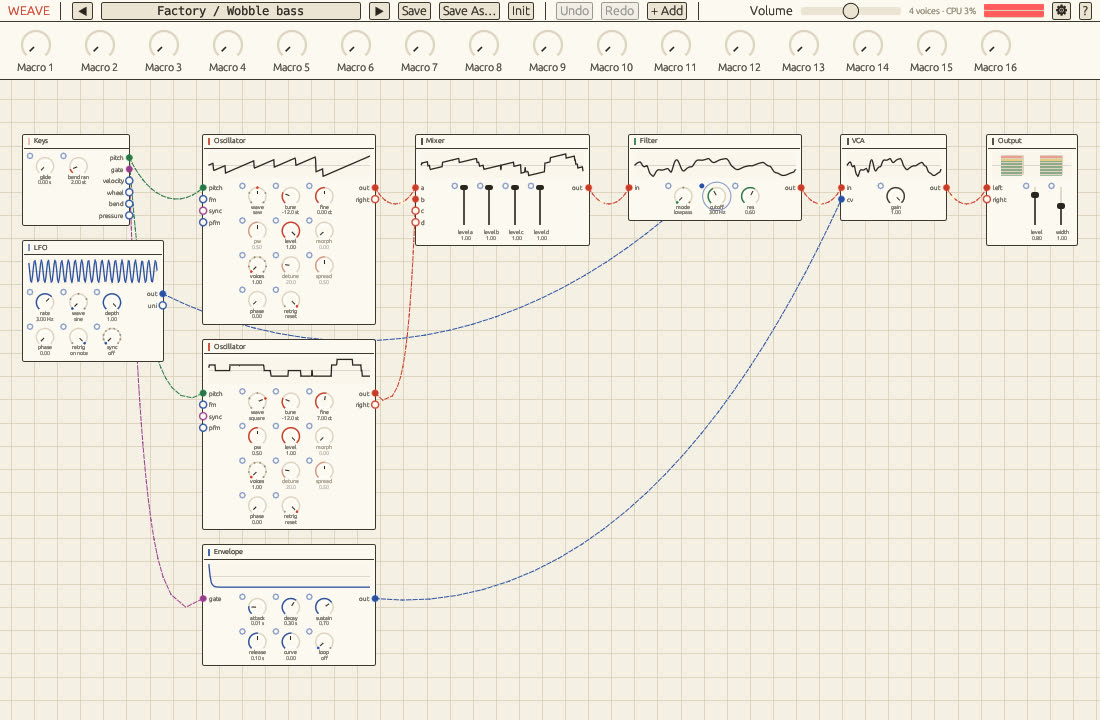Click the LFO uni output port

coord(163,305)
